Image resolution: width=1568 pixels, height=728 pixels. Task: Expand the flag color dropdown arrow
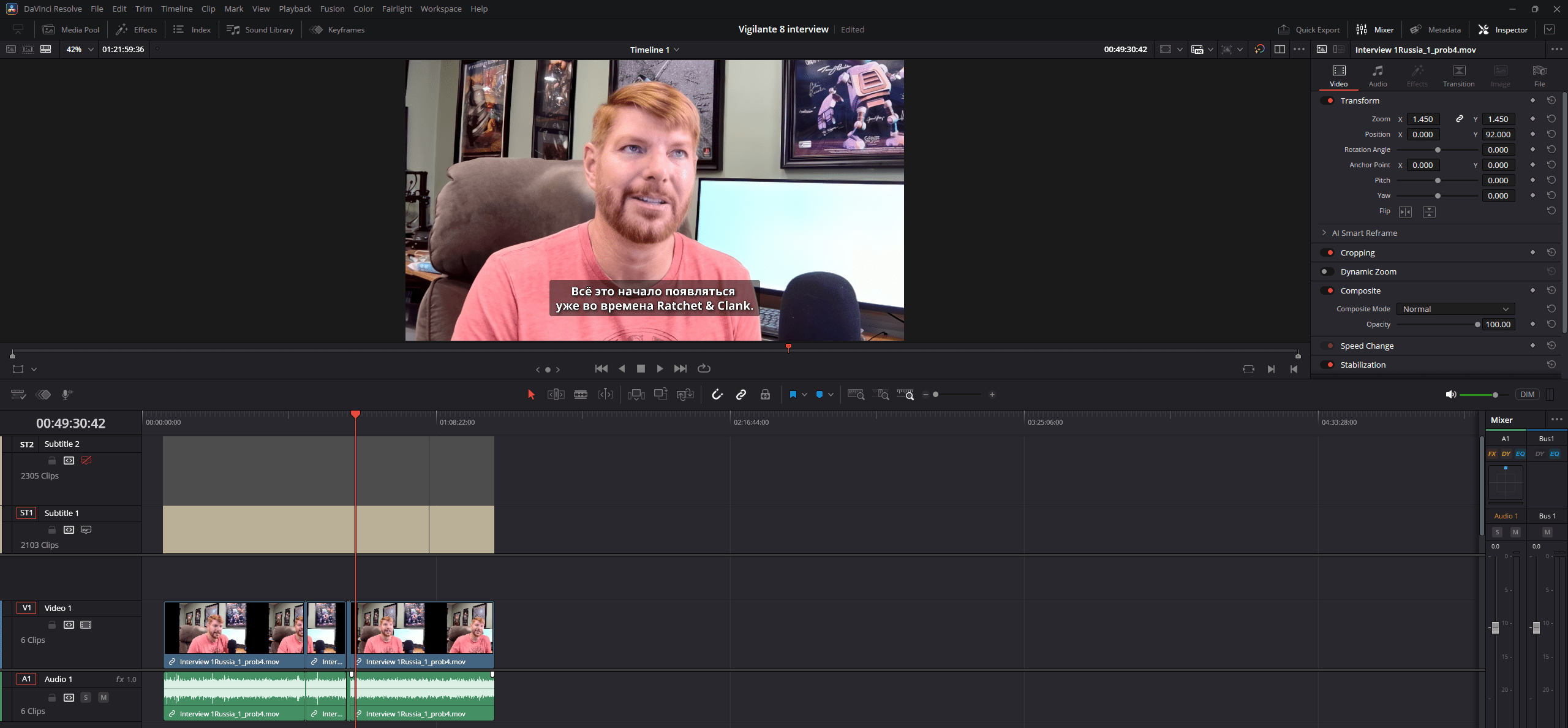click(x=804, y=395)
